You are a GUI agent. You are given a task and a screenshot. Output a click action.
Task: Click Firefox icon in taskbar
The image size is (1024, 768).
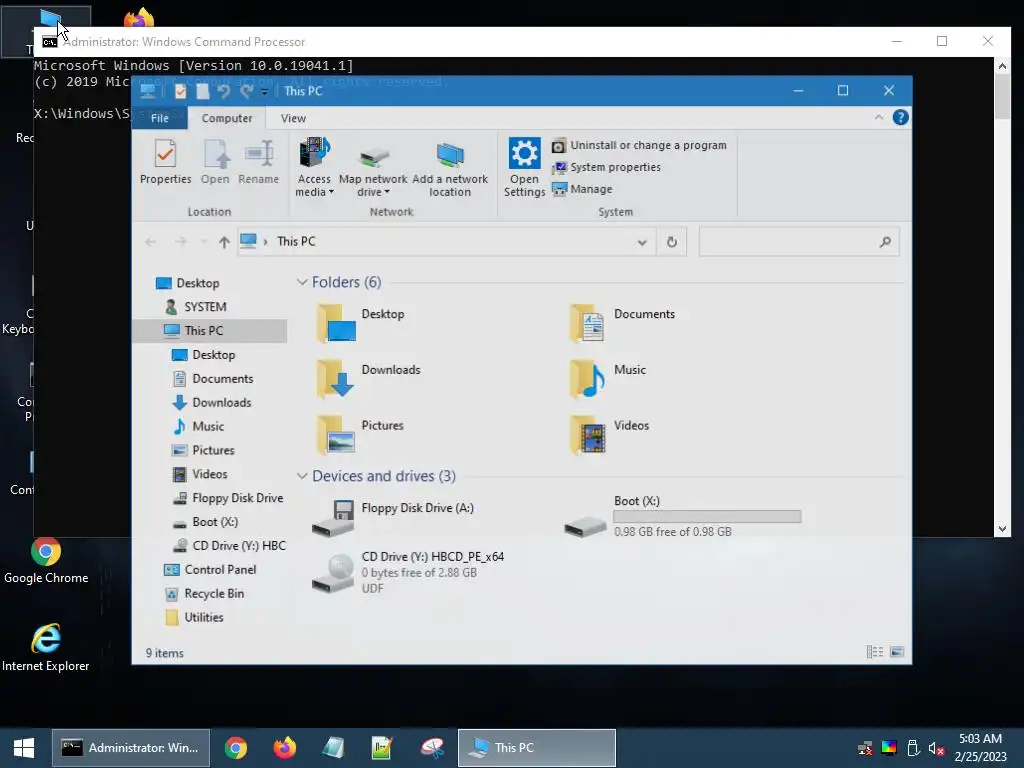284,748
